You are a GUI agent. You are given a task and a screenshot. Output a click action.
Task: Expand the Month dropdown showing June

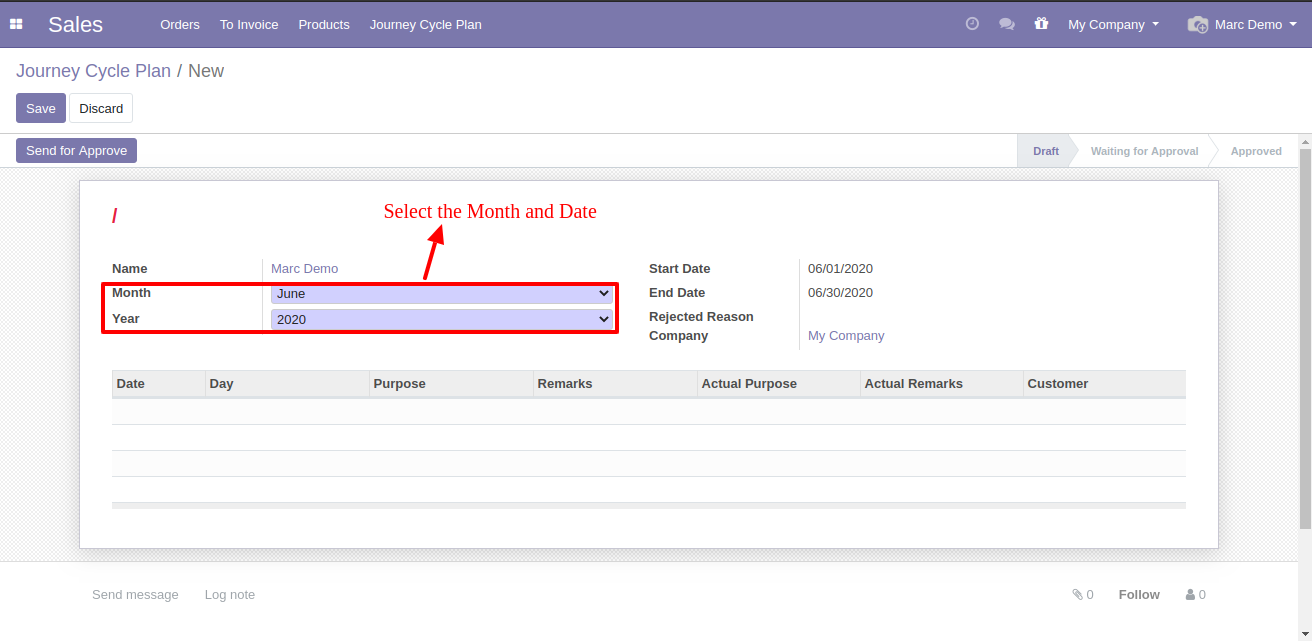click(442, 294)
